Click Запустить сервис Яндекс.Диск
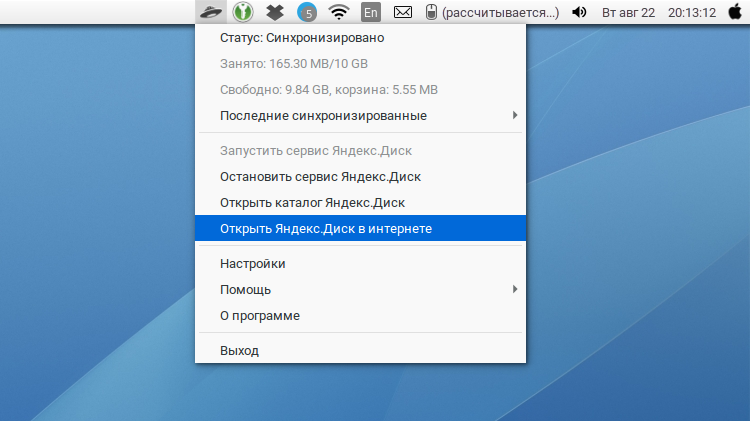The image size is (750, 421). click(x=360, y=151)
